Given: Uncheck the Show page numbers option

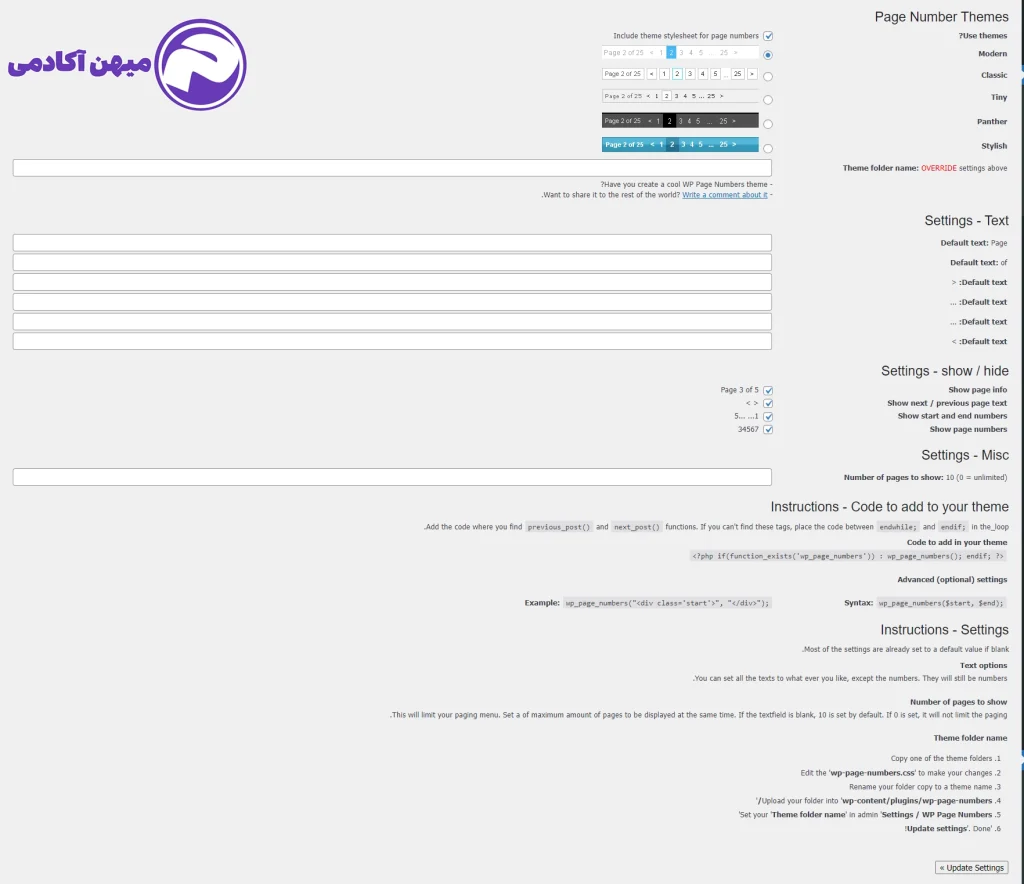Looking at the screenshot, I should point(768,429).
